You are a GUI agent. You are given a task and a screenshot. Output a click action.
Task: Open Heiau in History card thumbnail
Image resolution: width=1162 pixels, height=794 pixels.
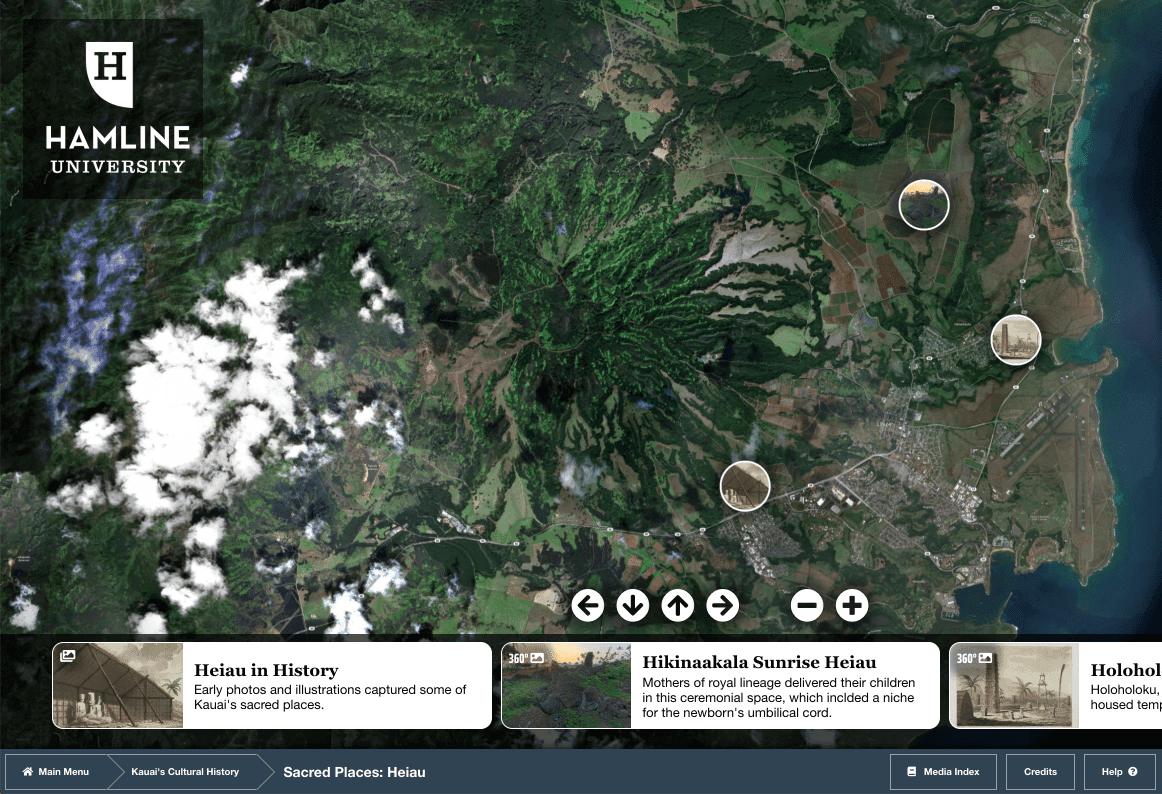pyautogui.click(x=118, y=685)
